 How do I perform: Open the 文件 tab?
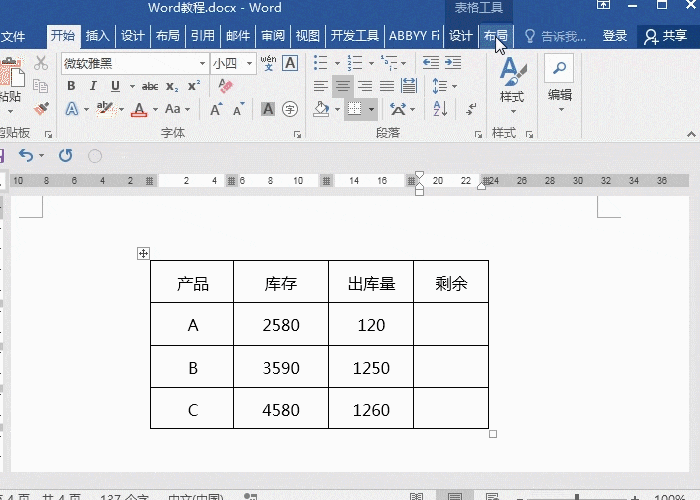click(x=13, y=36)
